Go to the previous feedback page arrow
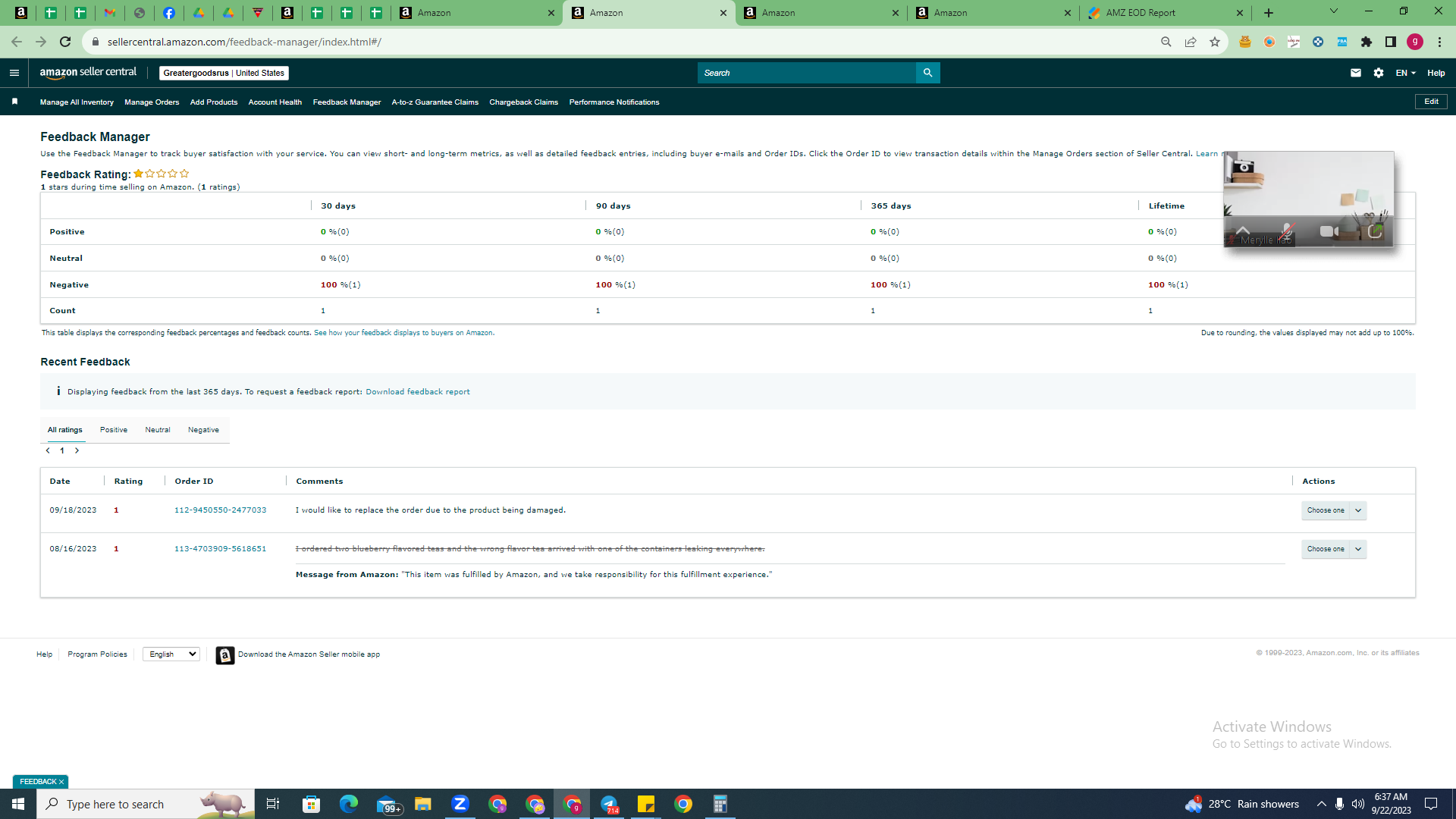1456x819 pixels. 48,450
